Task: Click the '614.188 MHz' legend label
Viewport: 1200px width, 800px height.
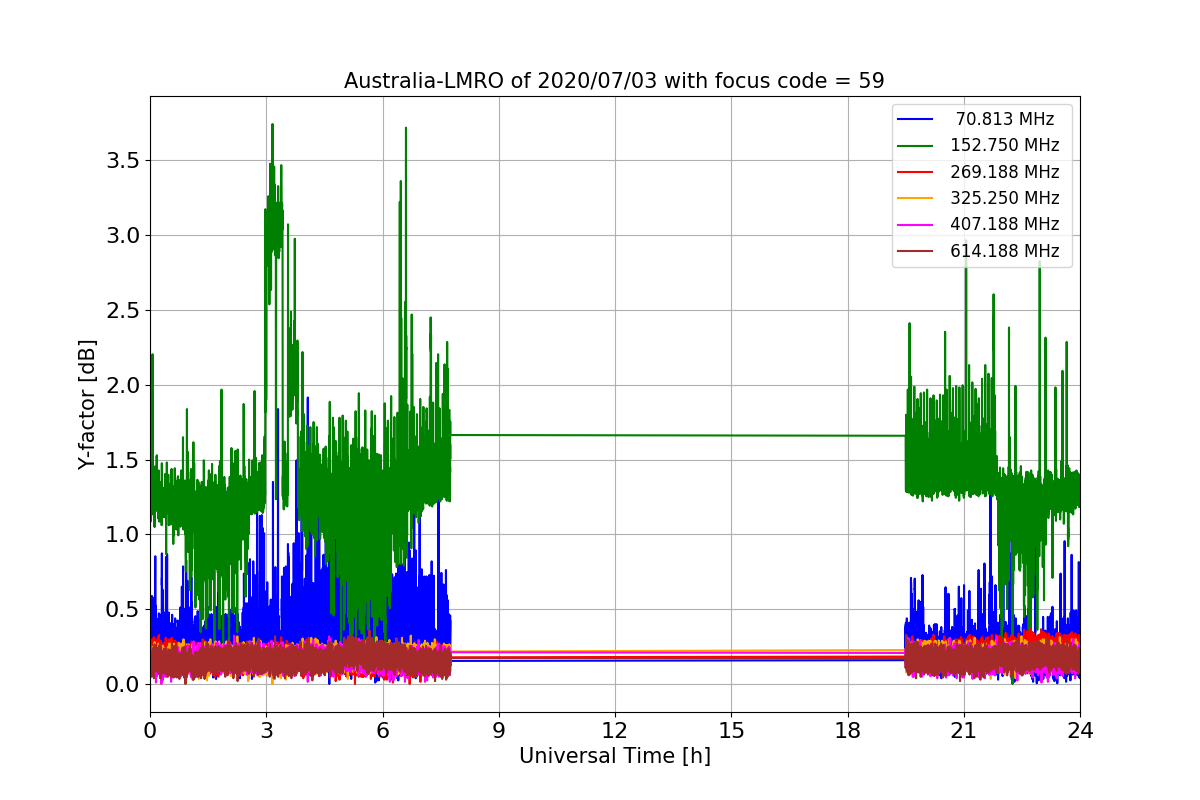Action: (1005, 251)
